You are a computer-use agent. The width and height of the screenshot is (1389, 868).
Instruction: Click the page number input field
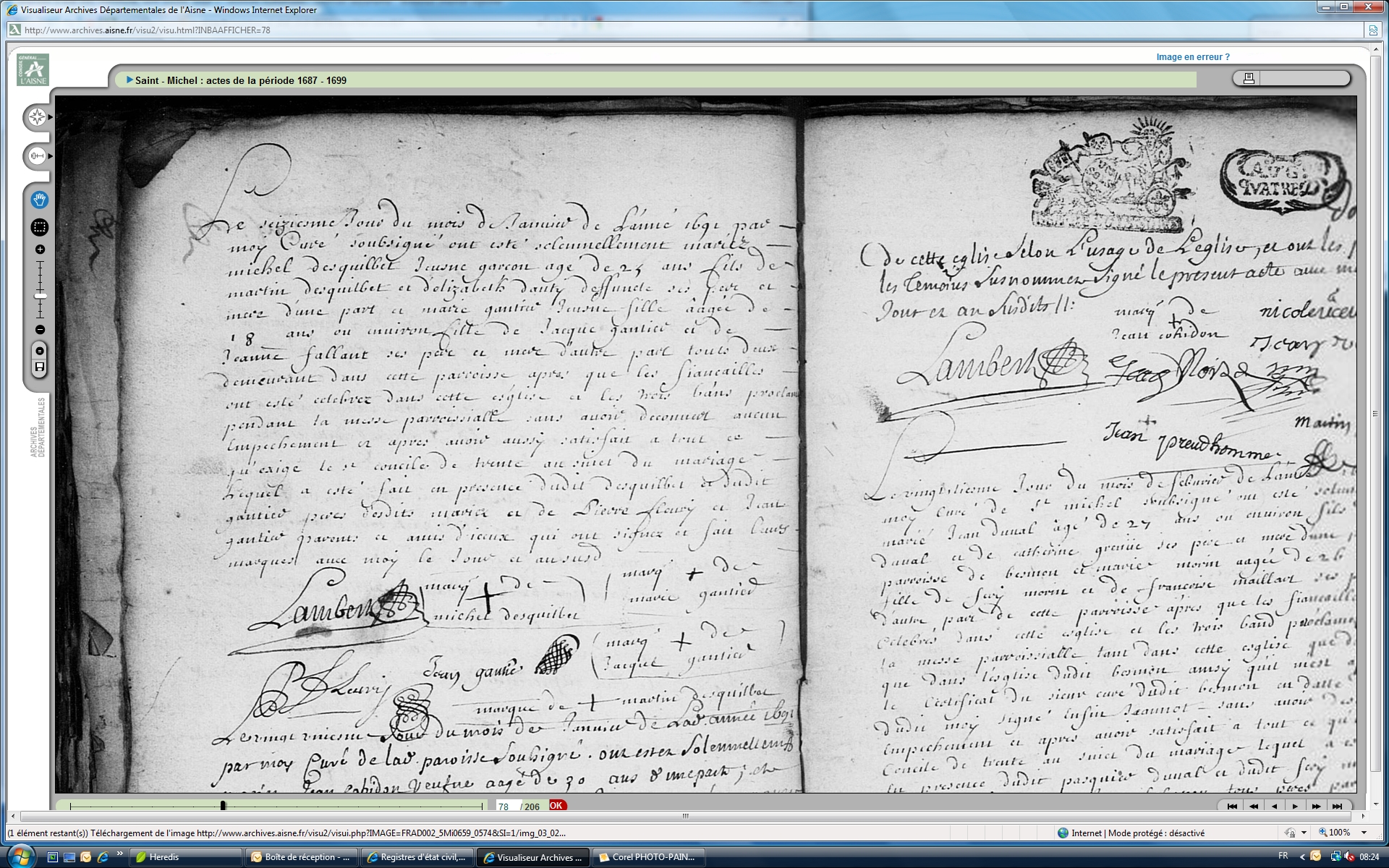(x=505, y=807)
